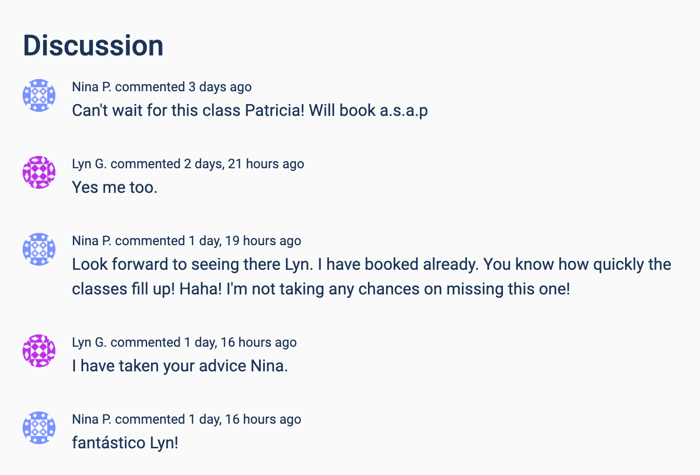Screen dimensions: 700x475
Task: Click Nina P.'s avatar on 'Look forward' comment
Action: pyautogui.click(x=39, y=249)
